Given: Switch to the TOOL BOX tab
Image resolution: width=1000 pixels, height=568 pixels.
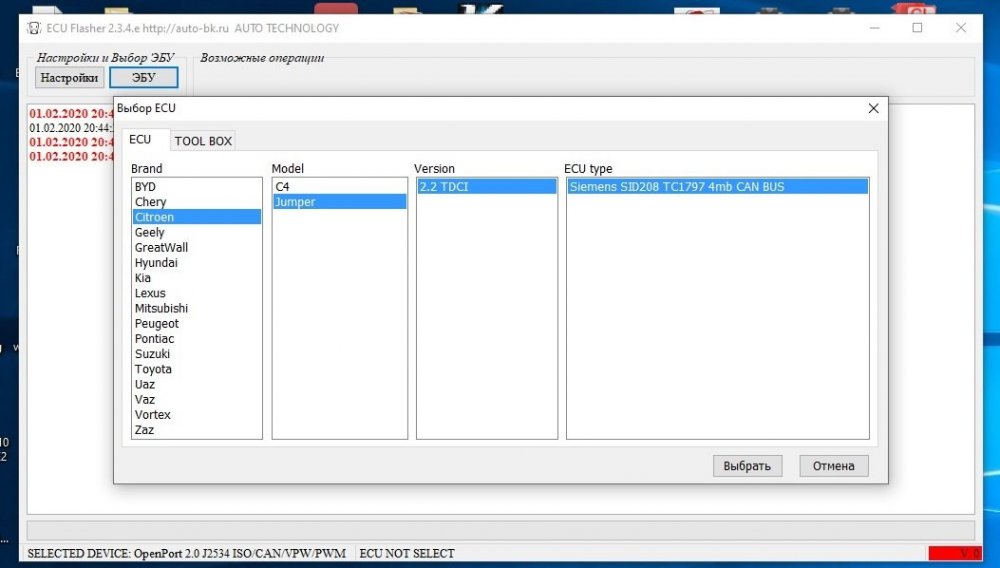Looking at the screenshot, I should (x=203, y=141).
